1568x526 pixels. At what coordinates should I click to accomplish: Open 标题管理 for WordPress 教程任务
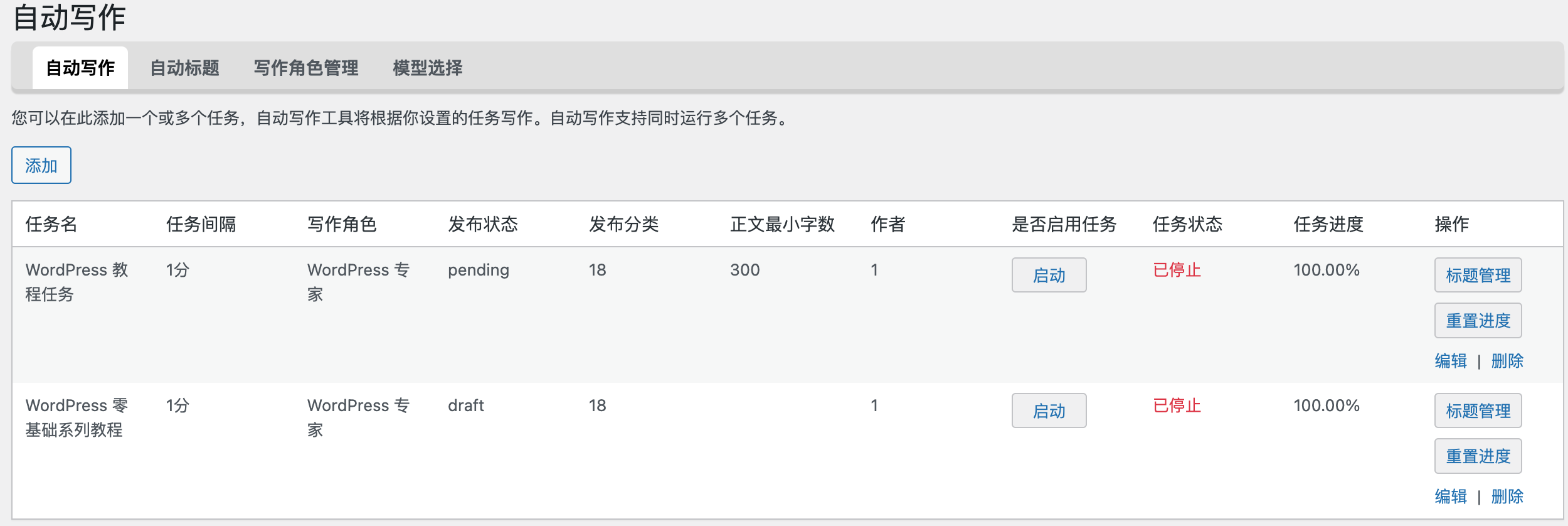click(x=1478, y=276)
